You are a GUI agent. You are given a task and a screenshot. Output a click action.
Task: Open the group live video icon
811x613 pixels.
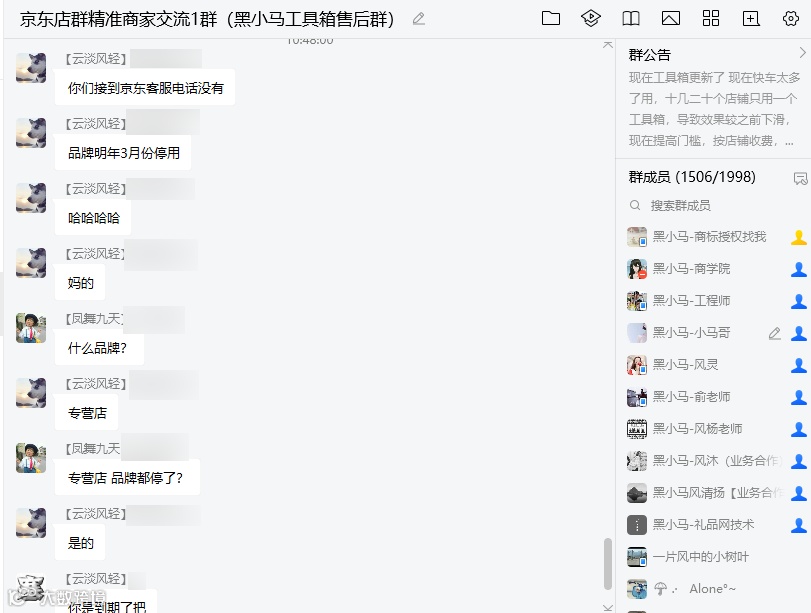coord(591,19)
